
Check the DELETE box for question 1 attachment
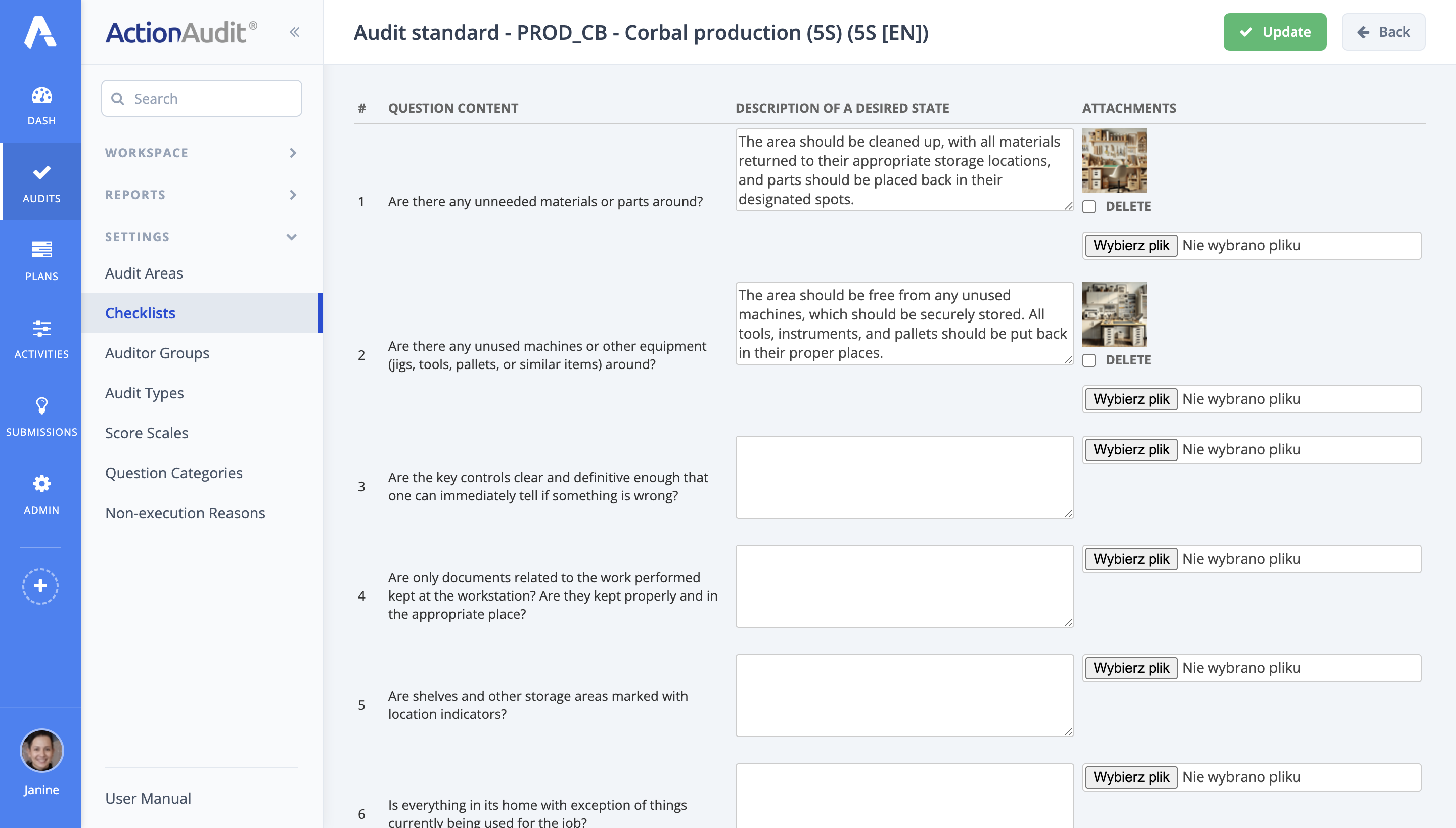tap(1089, 207)
